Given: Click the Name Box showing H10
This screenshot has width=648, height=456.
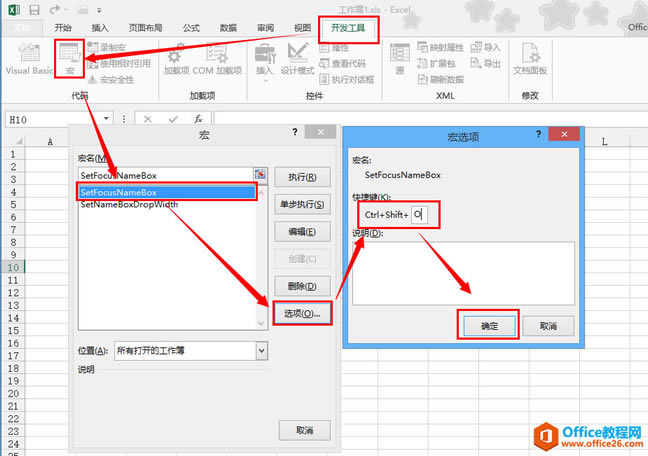Looking at the screenshot, I should point(54,119).
